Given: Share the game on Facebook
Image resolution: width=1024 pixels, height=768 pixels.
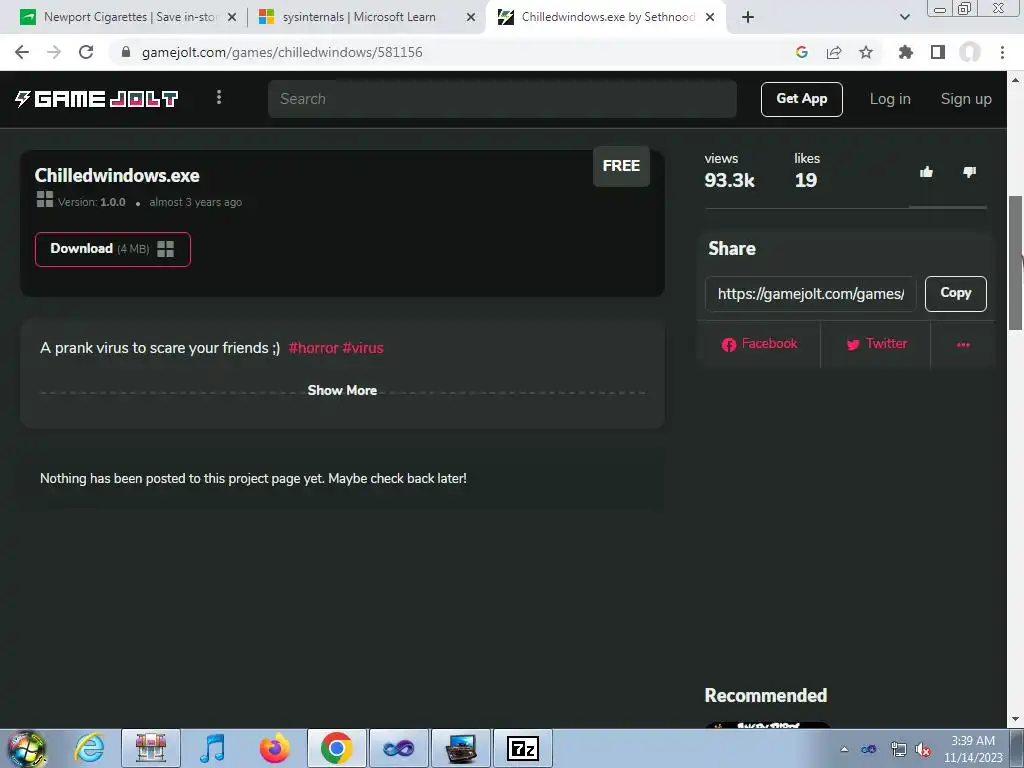Looking at the screenshot, I should point(759,344).
